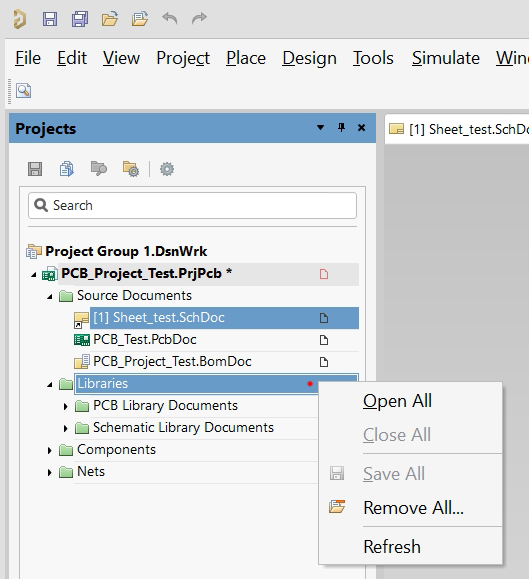Choose Refresh from the context menu
Screen dimensions: 529x579
point(411,547)
